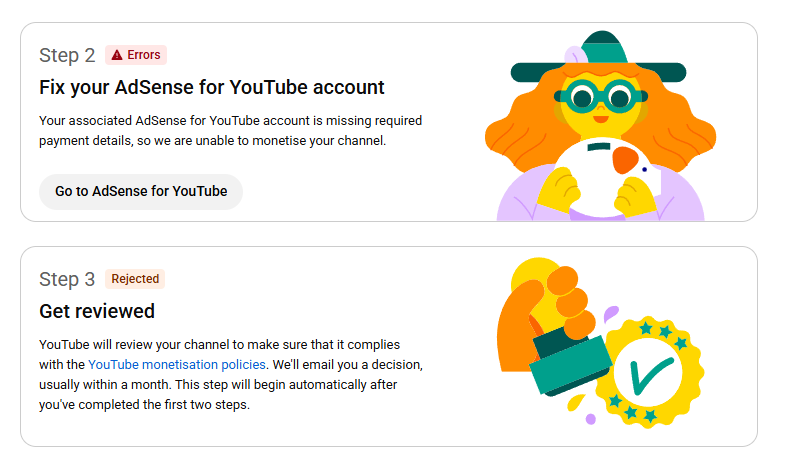
Task: Click the Rejected status badge
Action: [x=135, y=279]
